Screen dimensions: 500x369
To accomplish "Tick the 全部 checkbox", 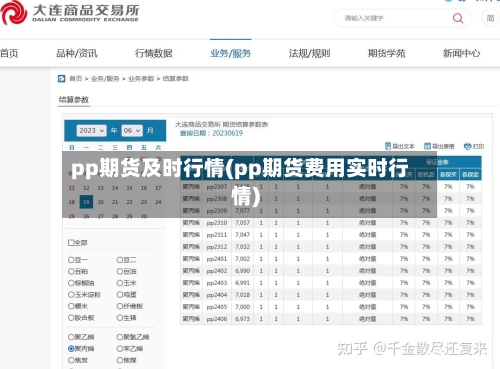I will (x=71, y=243).
